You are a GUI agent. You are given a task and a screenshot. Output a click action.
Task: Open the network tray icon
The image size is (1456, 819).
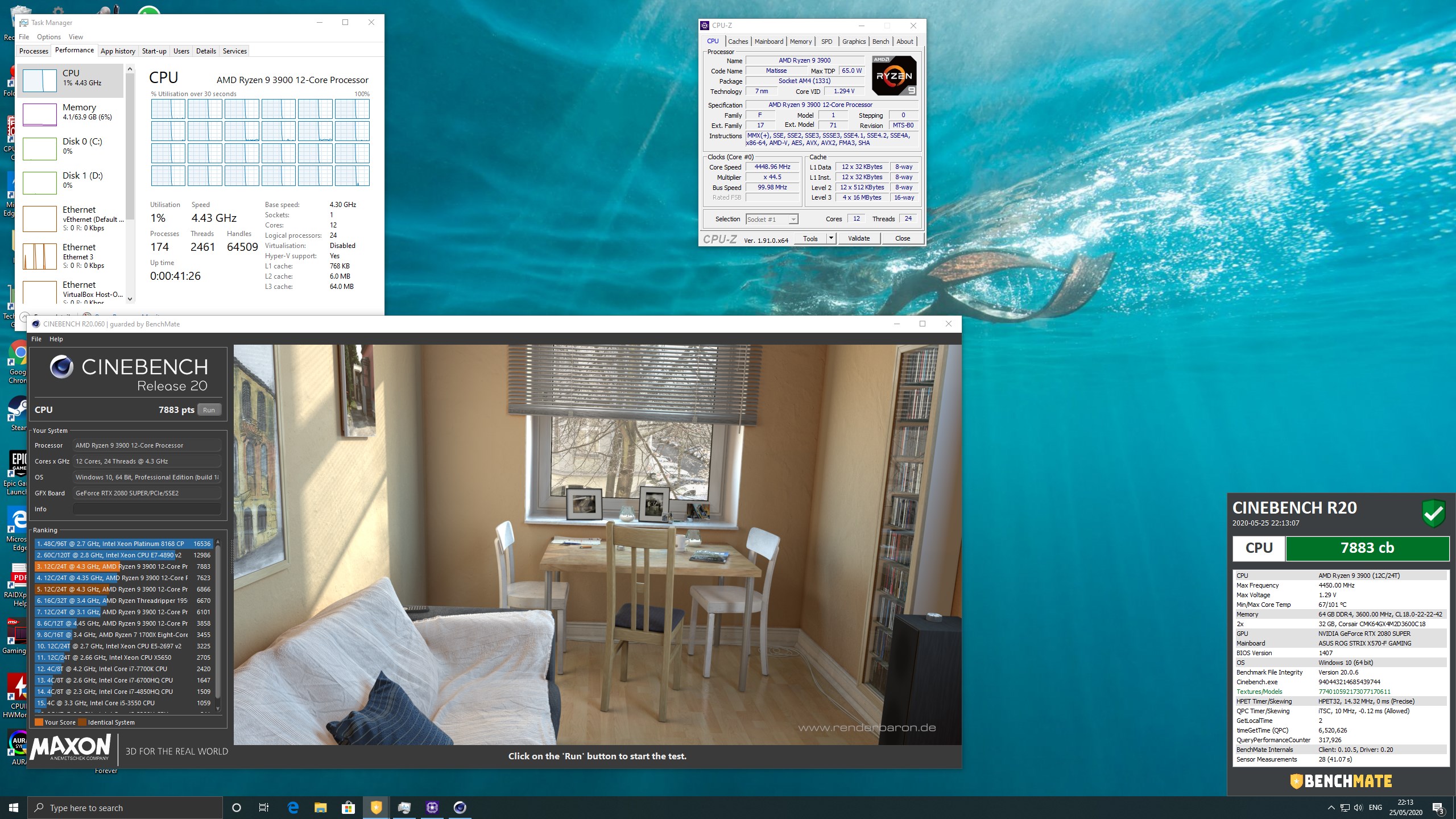click(1345, 808)
